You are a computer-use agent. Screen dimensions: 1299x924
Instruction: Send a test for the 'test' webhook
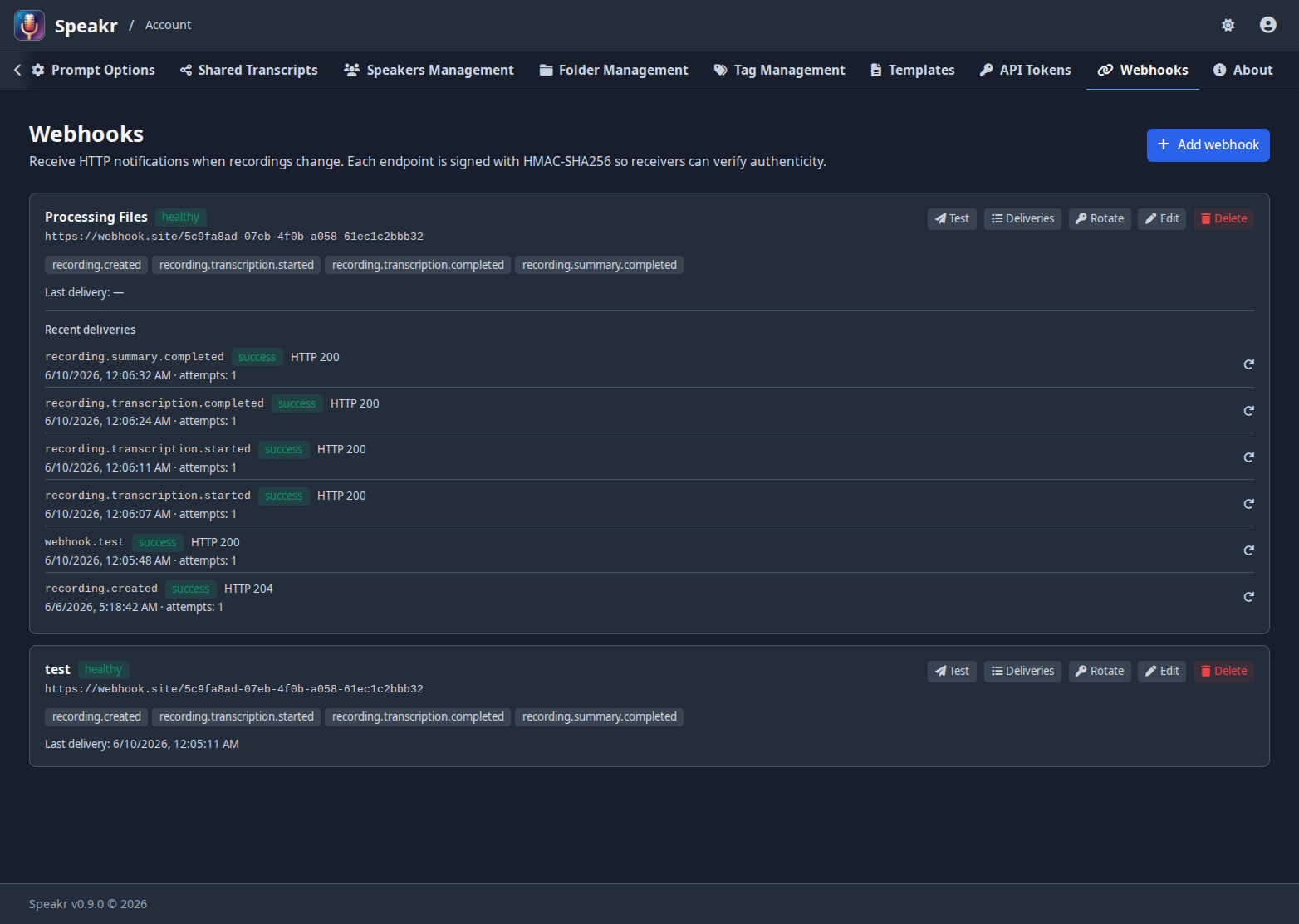tap(952, 671)
